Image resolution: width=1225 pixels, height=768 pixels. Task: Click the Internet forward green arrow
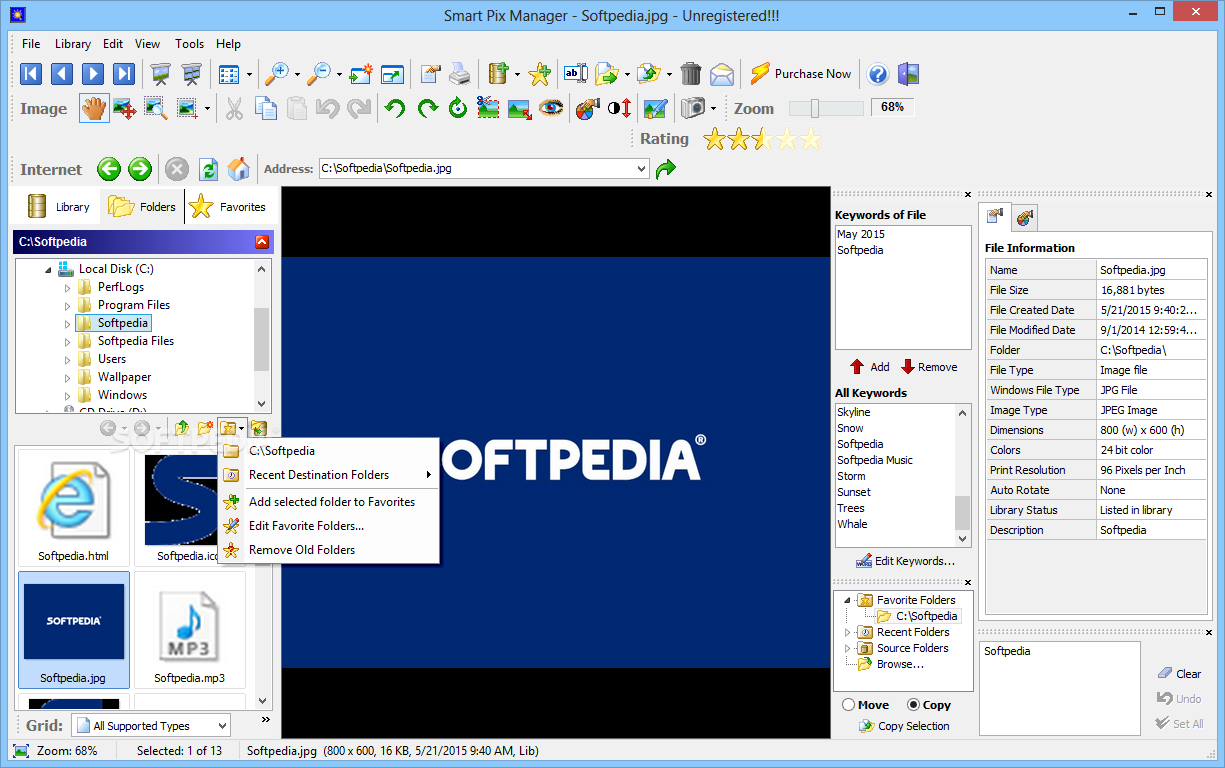click(x=140, y=169)
